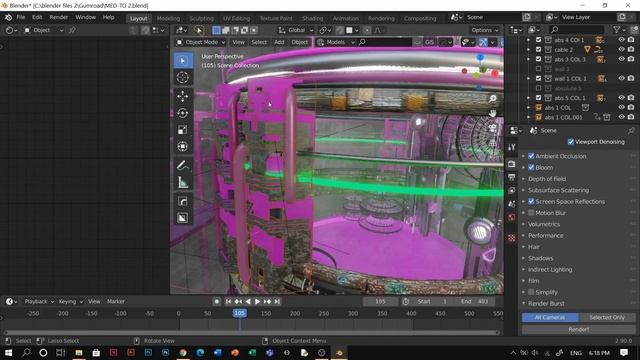
Task: Open the Scene properties tab
Action: (x=511, y=204)
